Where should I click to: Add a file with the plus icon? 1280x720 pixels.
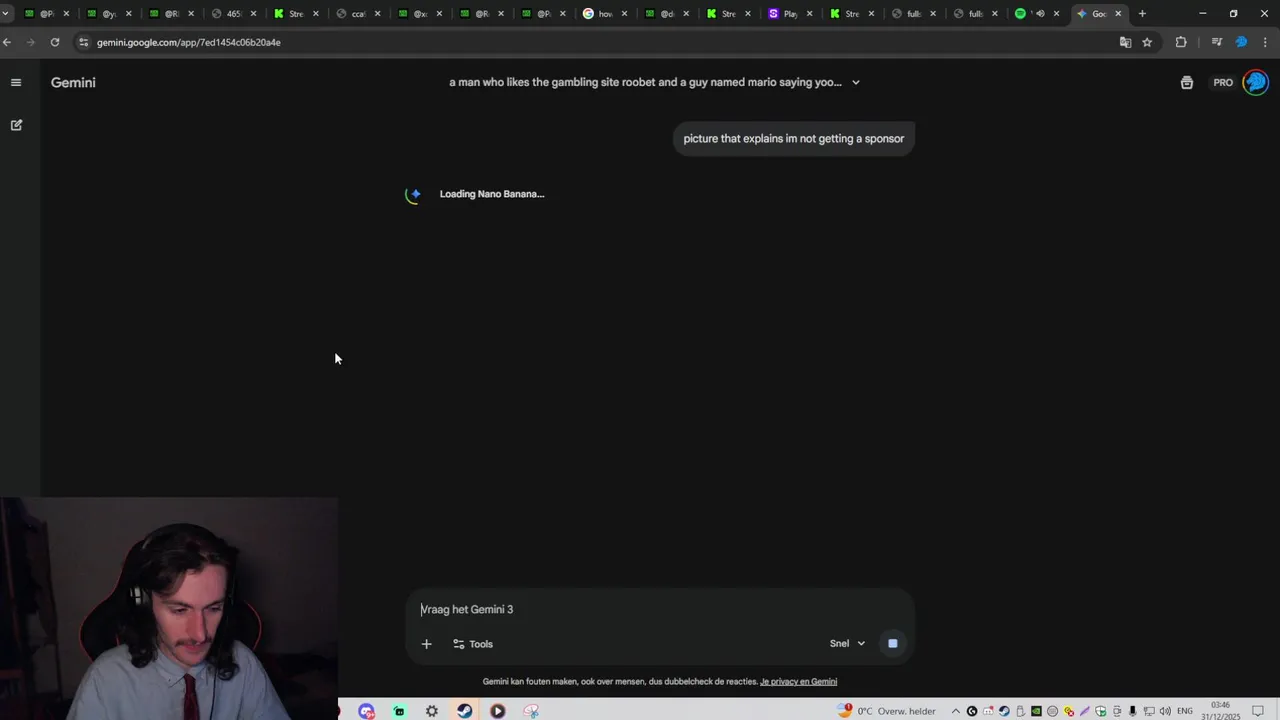tap(426, 644)
